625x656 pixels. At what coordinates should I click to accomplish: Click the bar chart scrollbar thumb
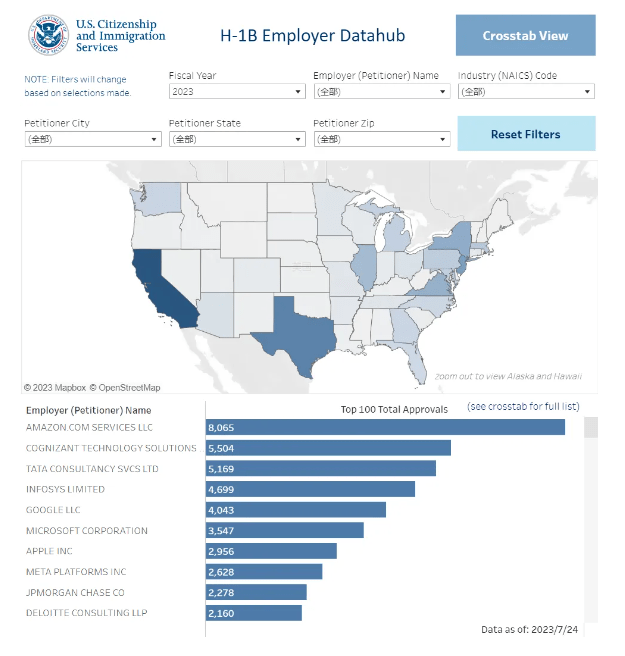pyautogui.click(x=591, y=427)
